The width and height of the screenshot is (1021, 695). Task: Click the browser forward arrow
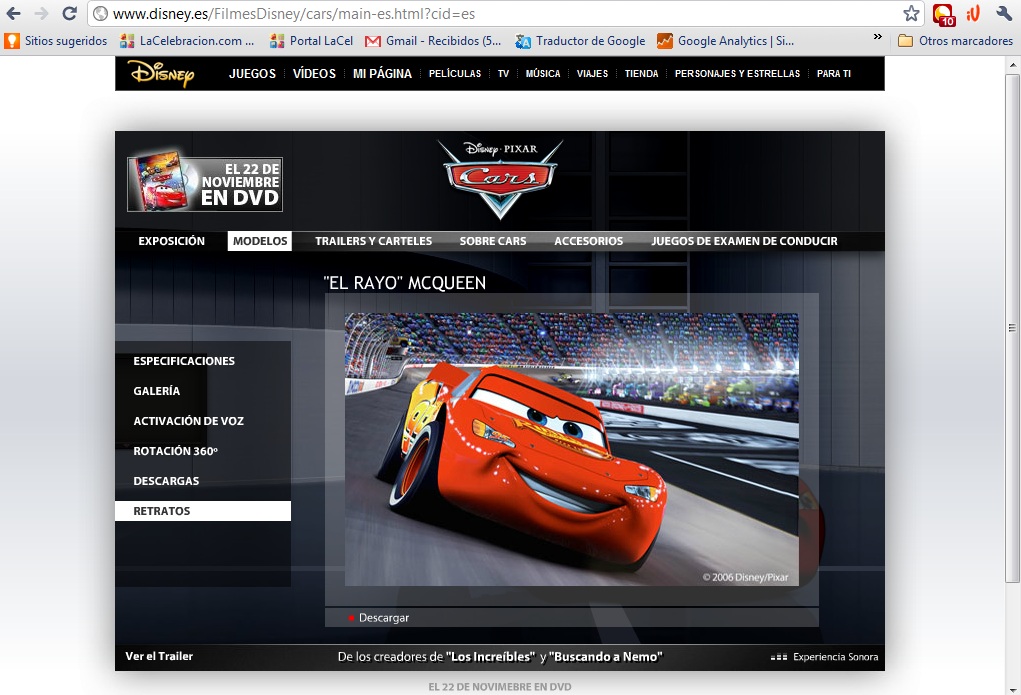click(41, 13)
